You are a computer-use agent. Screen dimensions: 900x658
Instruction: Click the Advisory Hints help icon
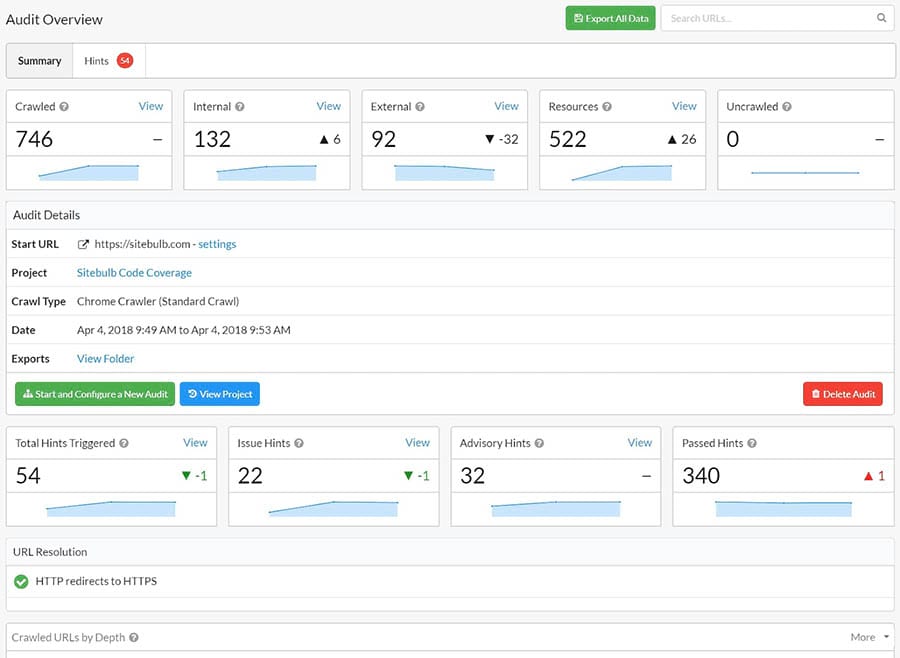pyautogui.click(x=538, y=443)
